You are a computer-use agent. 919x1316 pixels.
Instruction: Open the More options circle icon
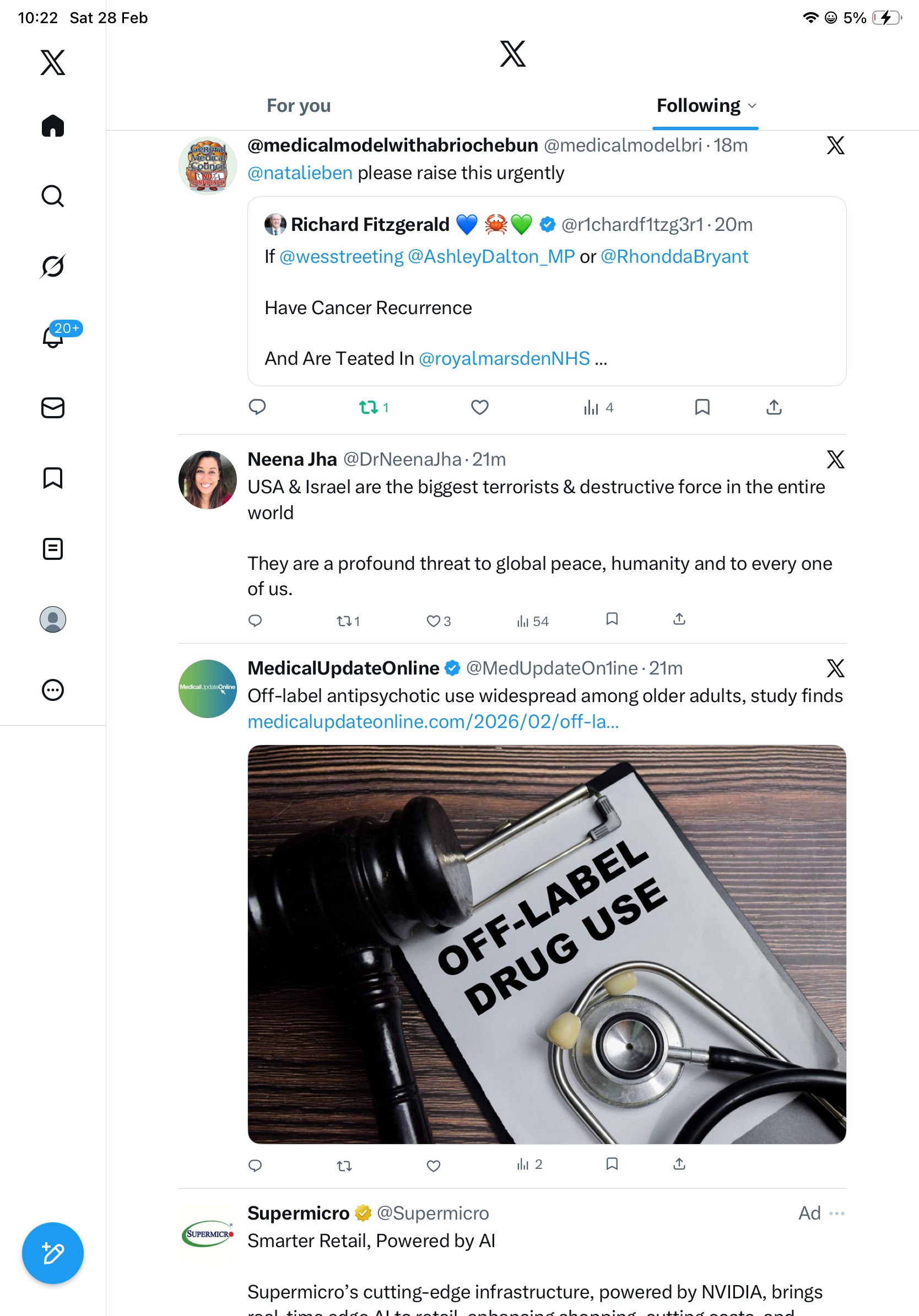pyautogui.click(x=53, y=689)
